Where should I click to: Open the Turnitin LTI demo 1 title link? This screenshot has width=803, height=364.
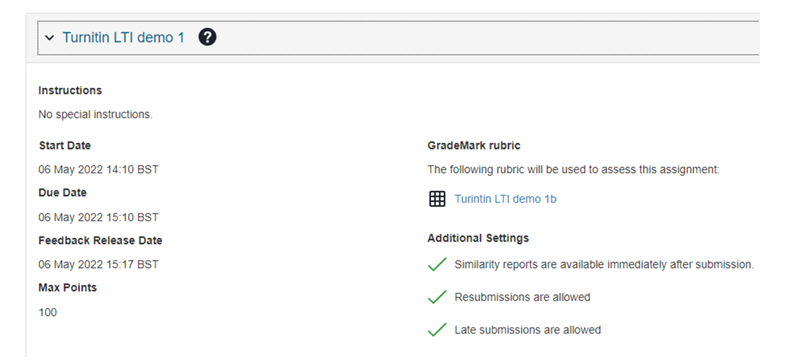point(123,37)
